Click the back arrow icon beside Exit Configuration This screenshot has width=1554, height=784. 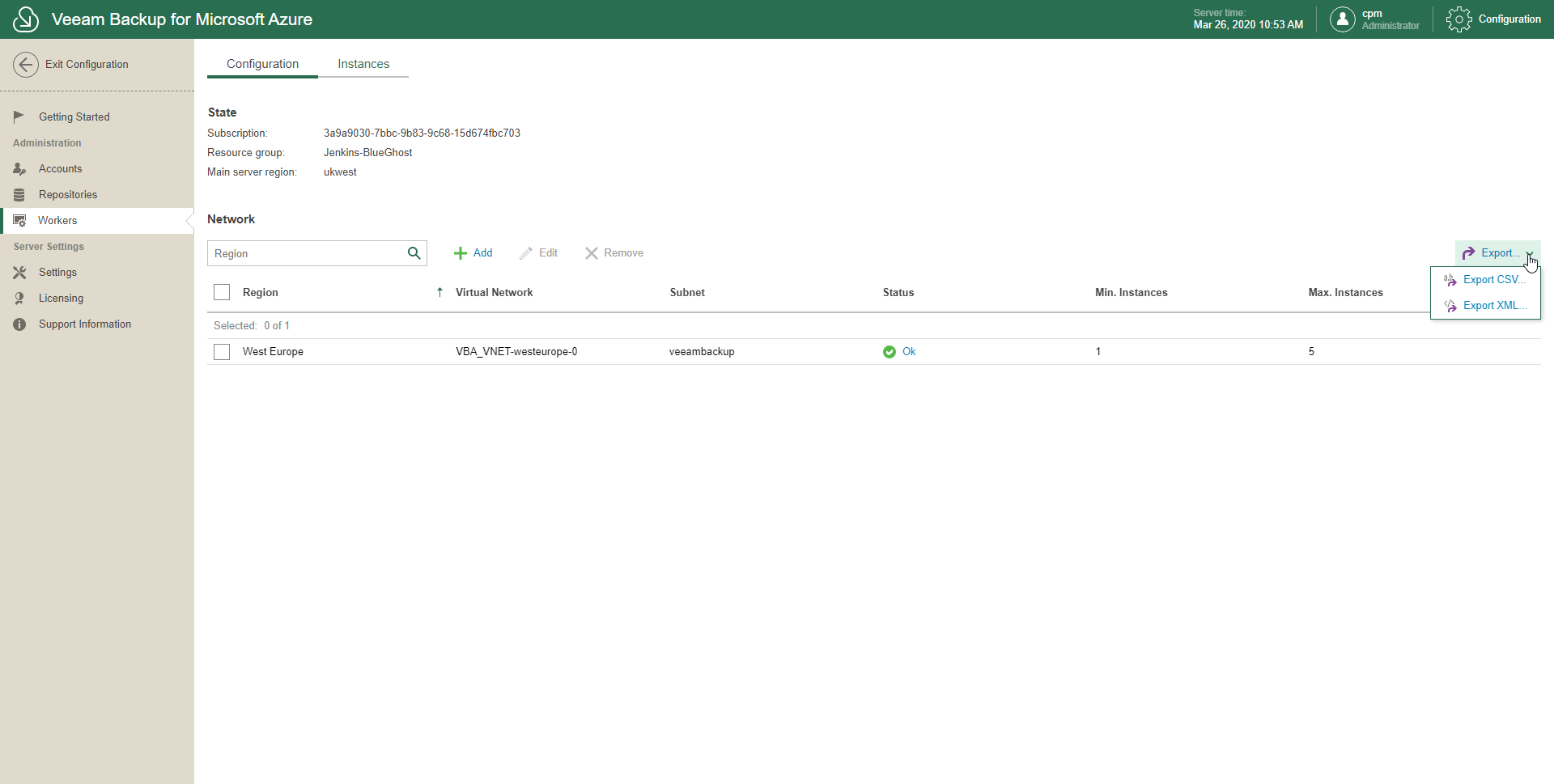(26, 65)
